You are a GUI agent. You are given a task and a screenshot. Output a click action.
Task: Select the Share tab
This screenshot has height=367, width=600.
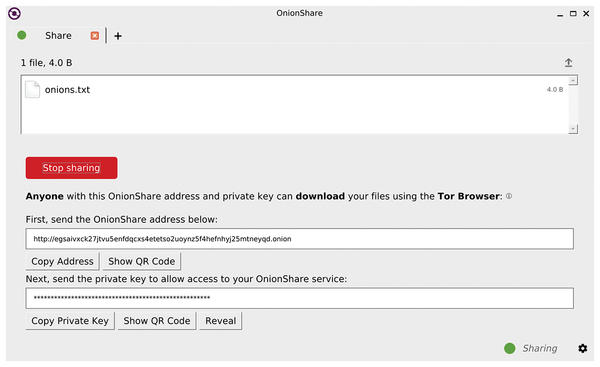coord(58,36)
